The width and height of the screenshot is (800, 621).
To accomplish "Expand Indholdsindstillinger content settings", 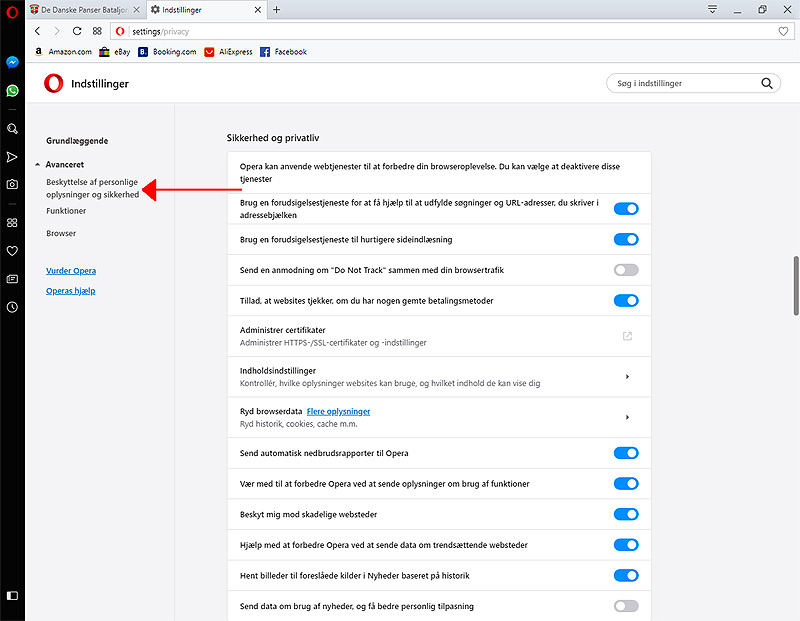I will click(627, 377).
